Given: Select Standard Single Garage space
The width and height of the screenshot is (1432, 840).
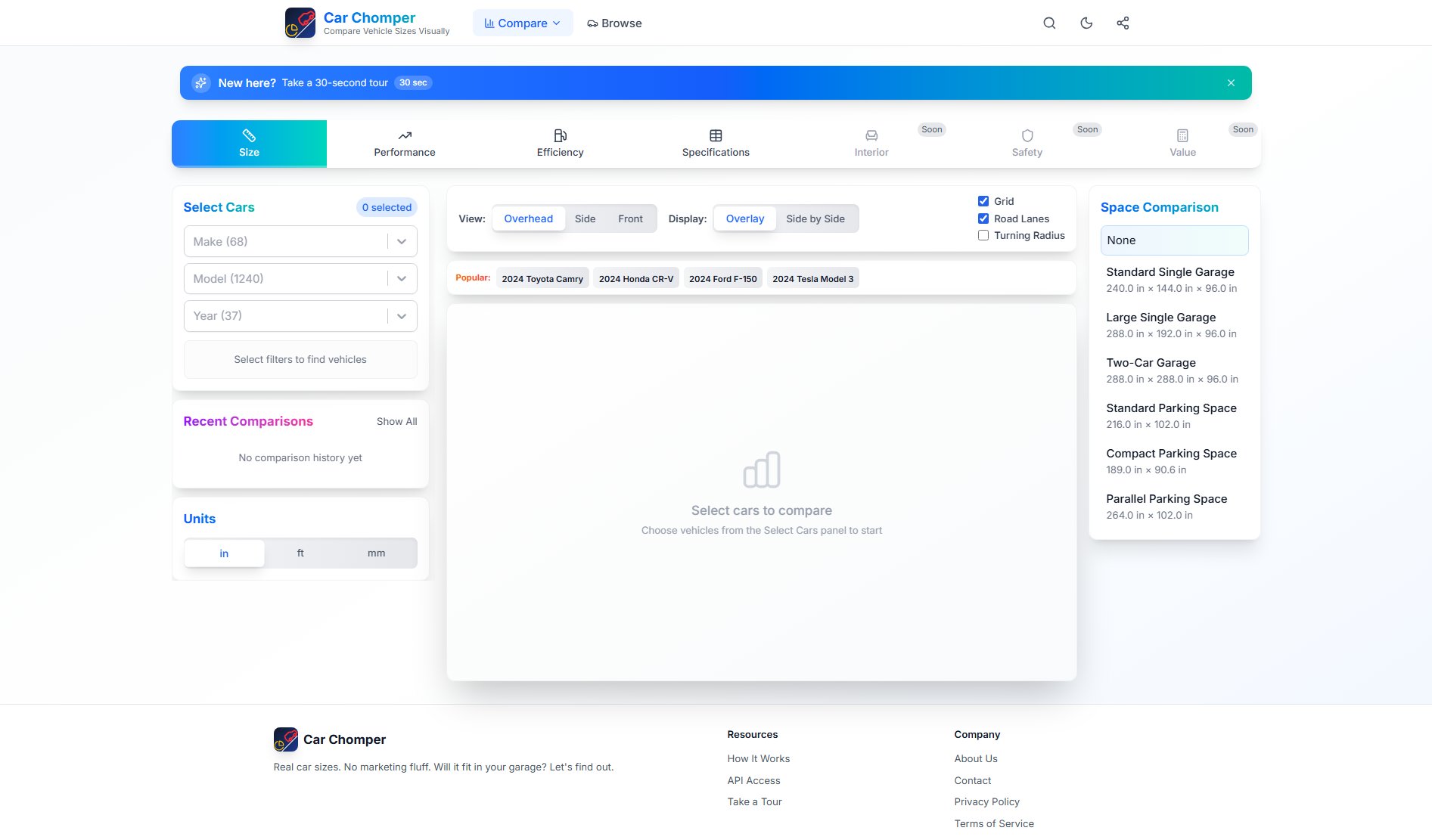Looking at the screenshot, I should coord(1174,280).
